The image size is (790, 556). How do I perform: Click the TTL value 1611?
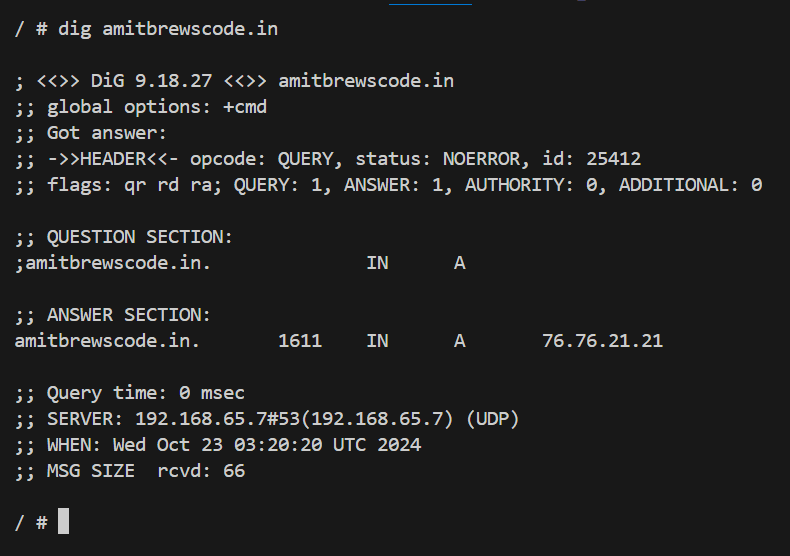(x=300, y=341)
